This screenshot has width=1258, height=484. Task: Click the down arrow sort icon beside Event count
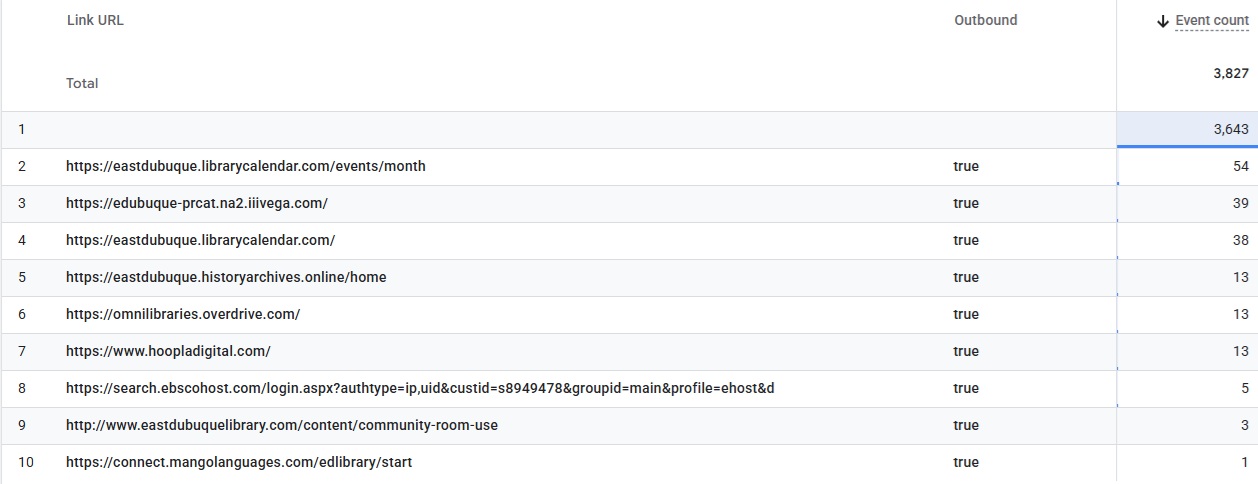point(1162,21)
